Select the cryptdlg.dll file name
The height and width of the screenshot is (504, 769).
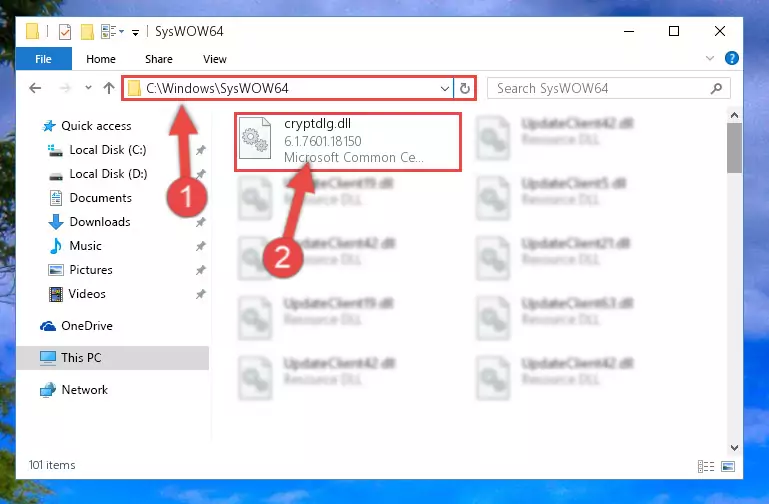[317, 124]
